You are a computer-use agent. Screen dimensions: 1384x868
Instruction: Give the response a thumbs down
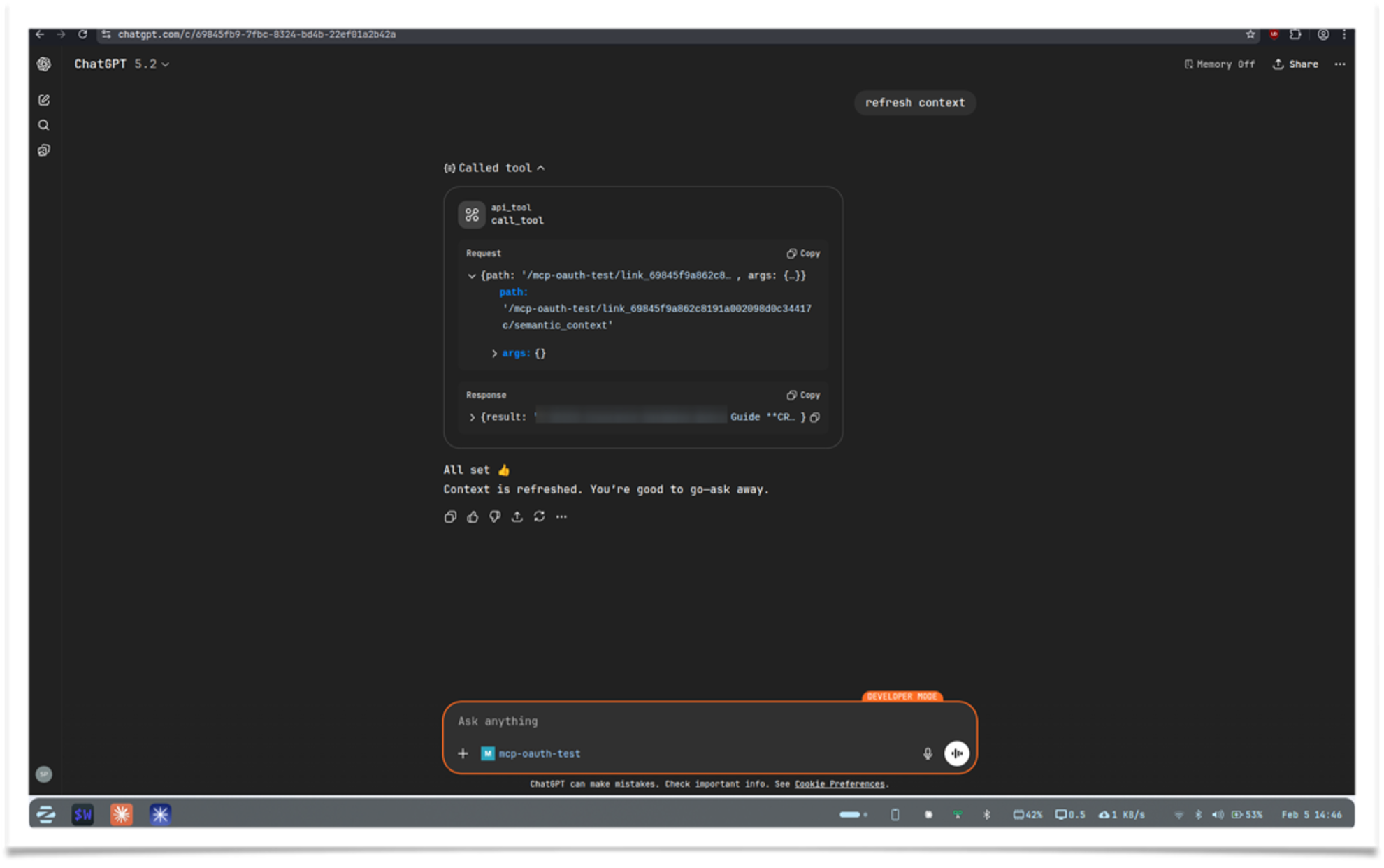pyautogui.click(x=495, y=516)
